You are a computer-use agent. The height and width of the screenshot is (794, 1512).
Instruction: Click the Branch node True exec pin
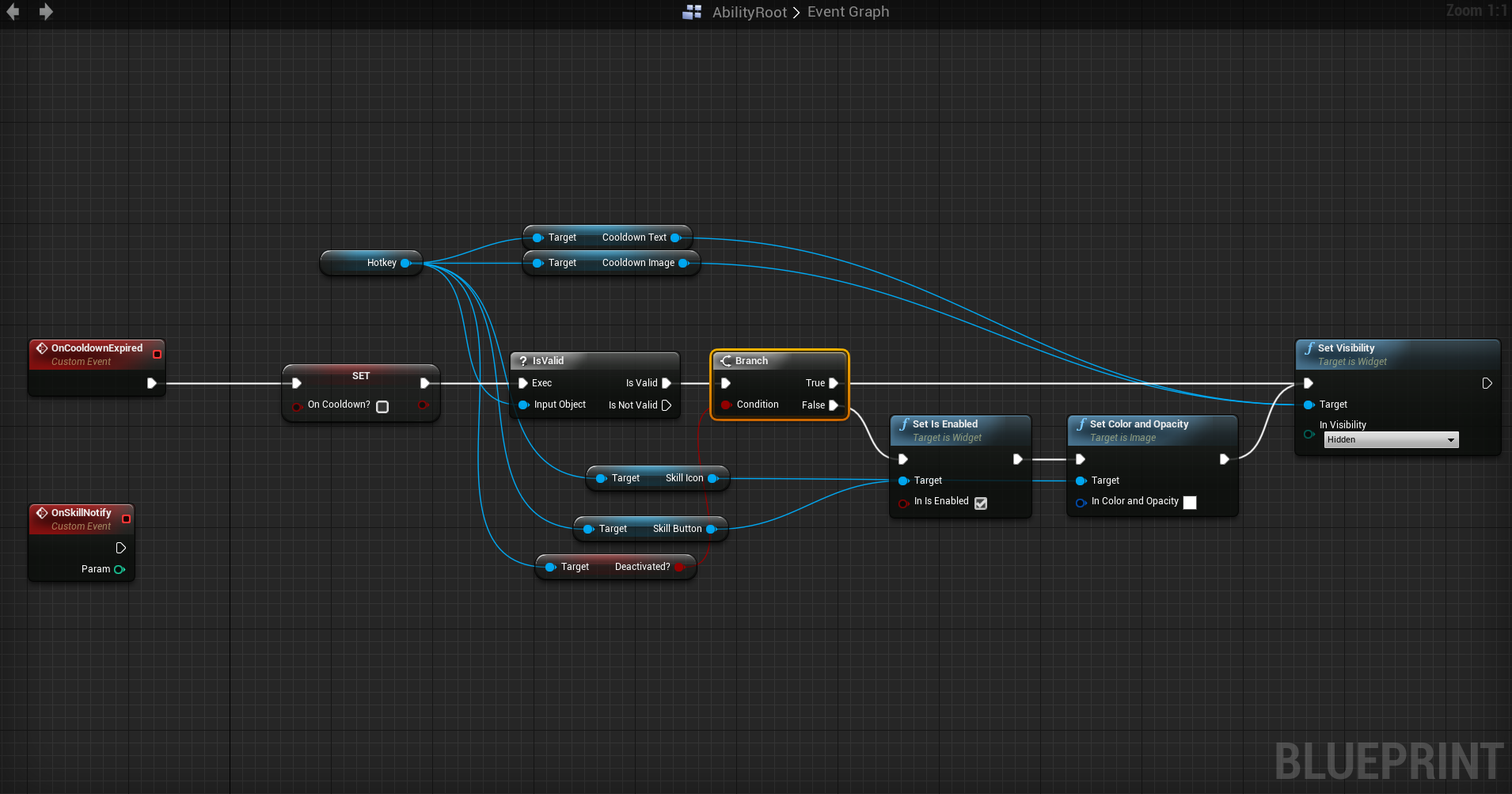pos(833,383)
